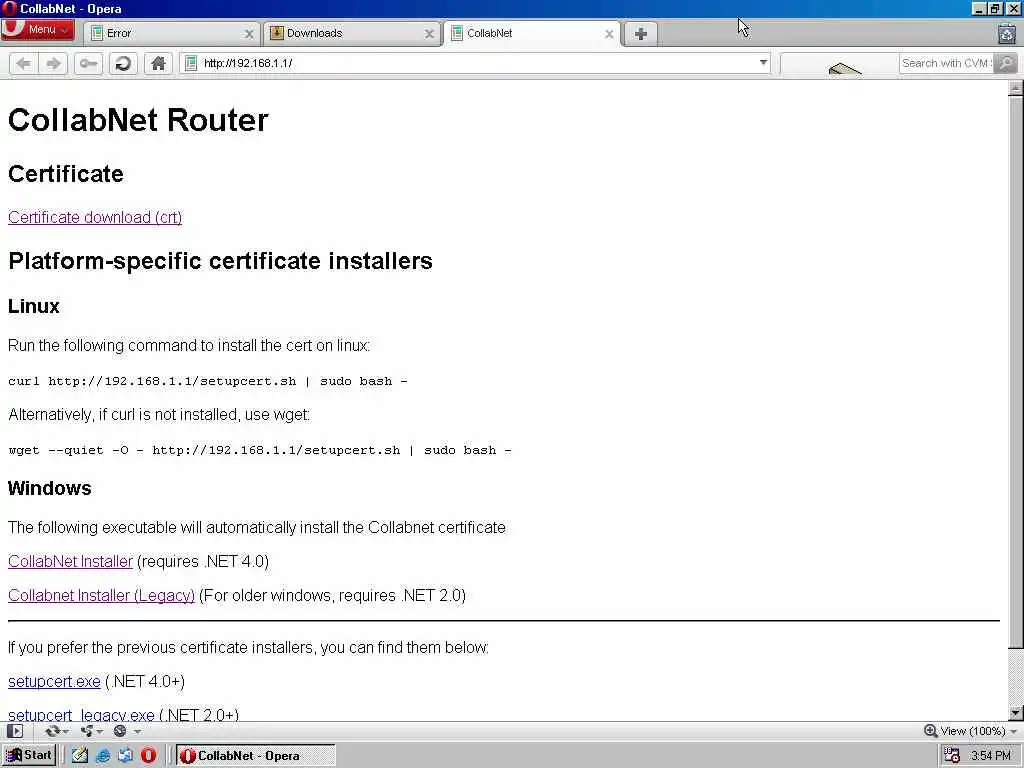Click the page badge icon in address bar

191,63
